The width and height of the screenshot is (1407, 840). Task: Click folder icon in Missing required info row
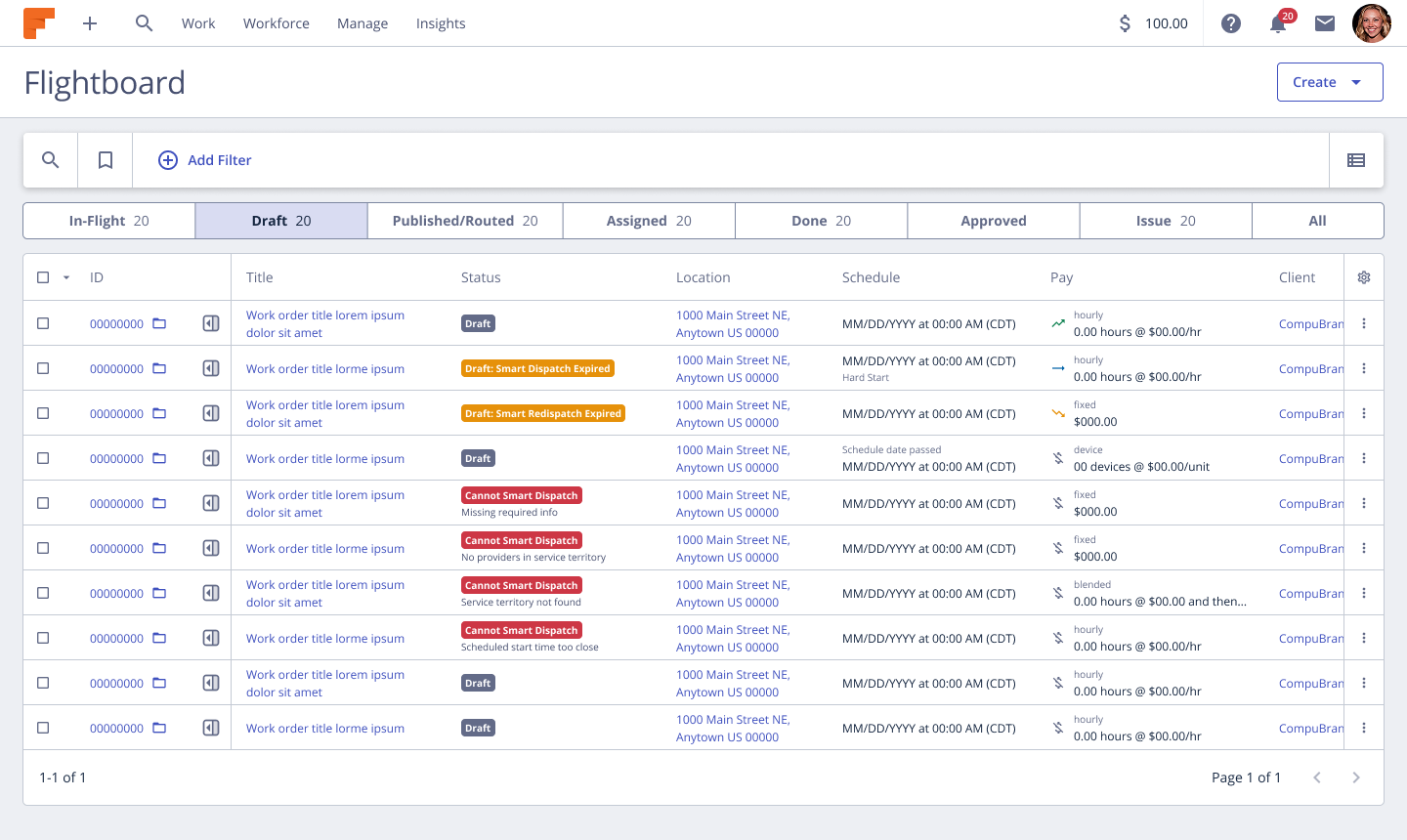pyautogui.click(x=159, y=503)
